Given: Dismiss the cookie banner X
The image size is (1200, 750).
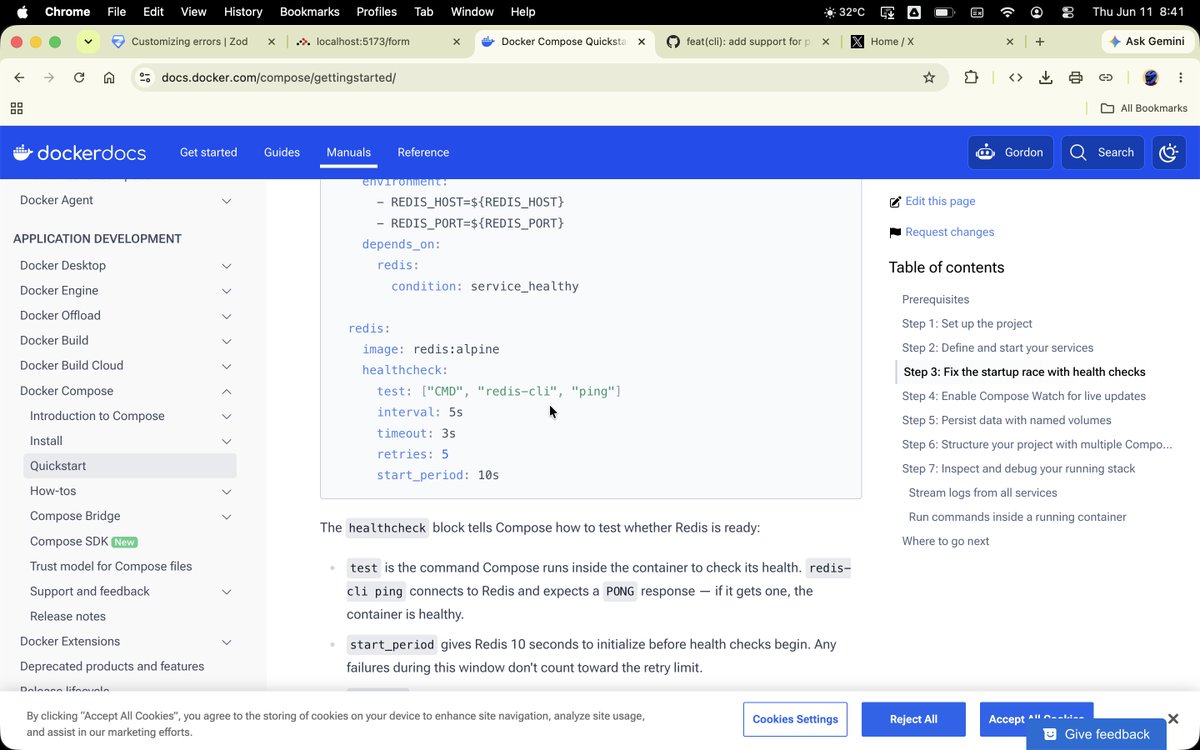Looking at the screenshot, I should [1173, 719].
